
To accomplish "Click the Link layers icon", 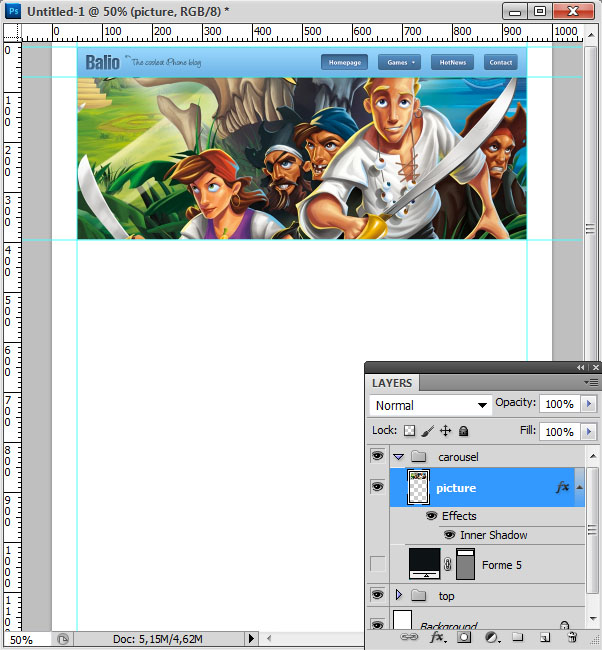I will coord(408,637).
